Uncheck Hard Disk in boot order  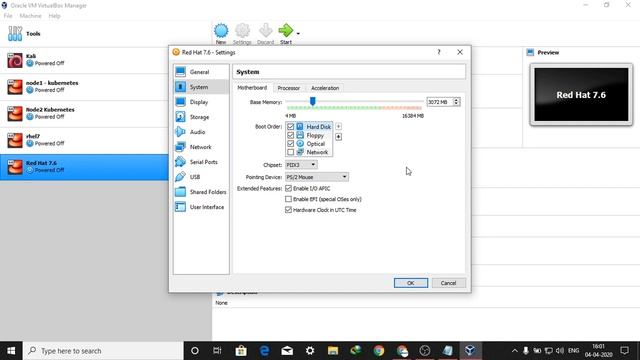(290, 127)
